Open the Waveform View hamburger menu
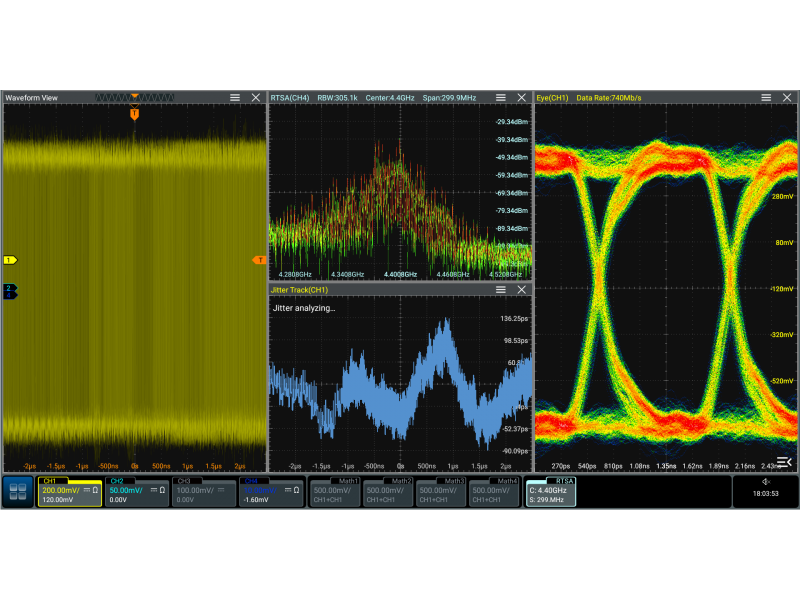This screenshot has height=600, width=800. [x=235, y=97]
